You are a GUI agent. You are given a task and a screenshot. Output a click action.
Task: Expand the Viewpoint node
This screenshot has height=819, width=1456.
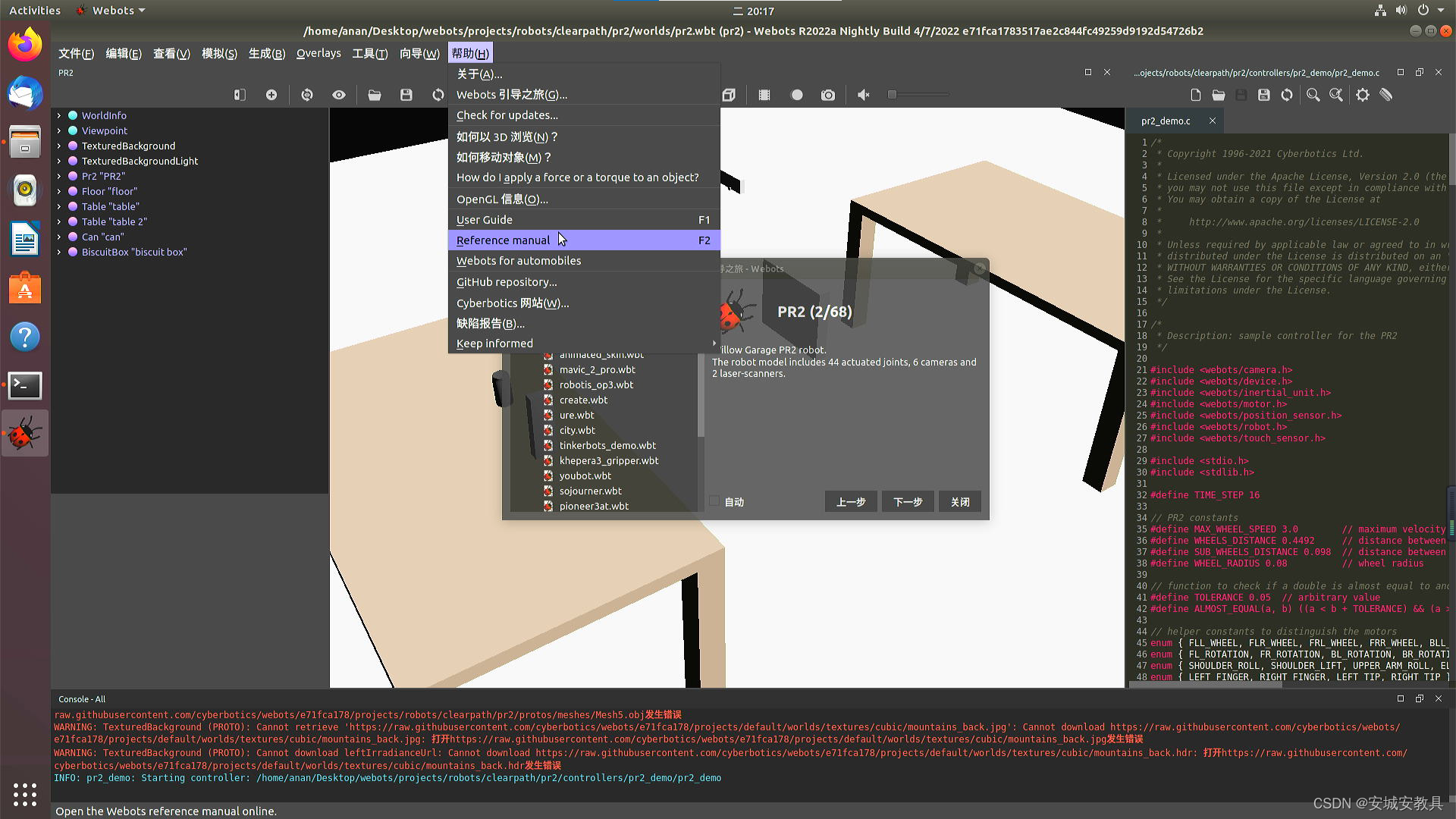[x=58, y=130]
